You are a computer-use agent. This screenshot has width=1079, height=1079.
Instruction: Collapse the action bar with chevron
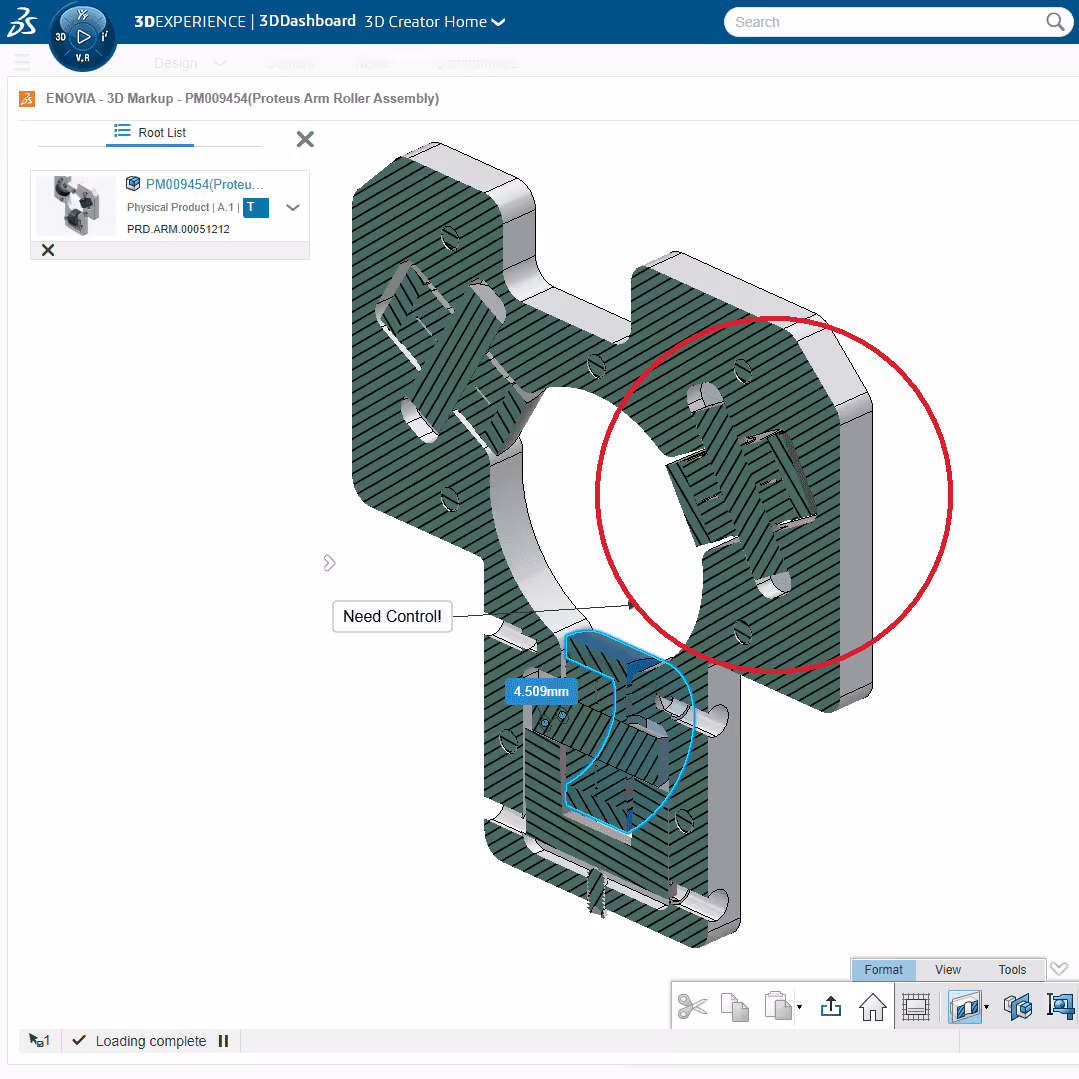[x=1059, y=969]
